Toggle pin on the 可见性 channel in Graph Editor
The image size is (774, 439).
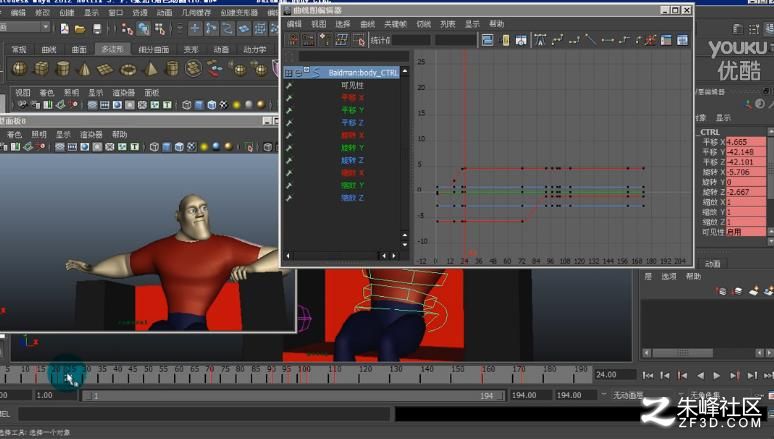[289, 85]
